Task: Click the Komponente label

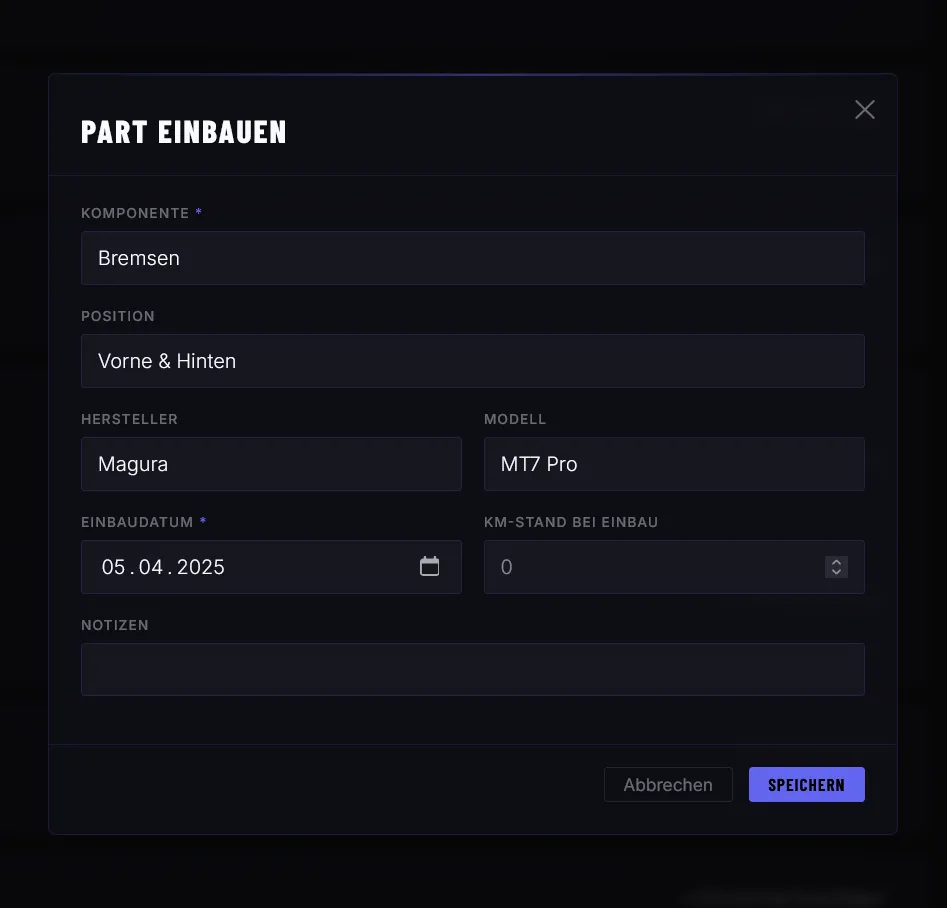Action: pos(135,213)
